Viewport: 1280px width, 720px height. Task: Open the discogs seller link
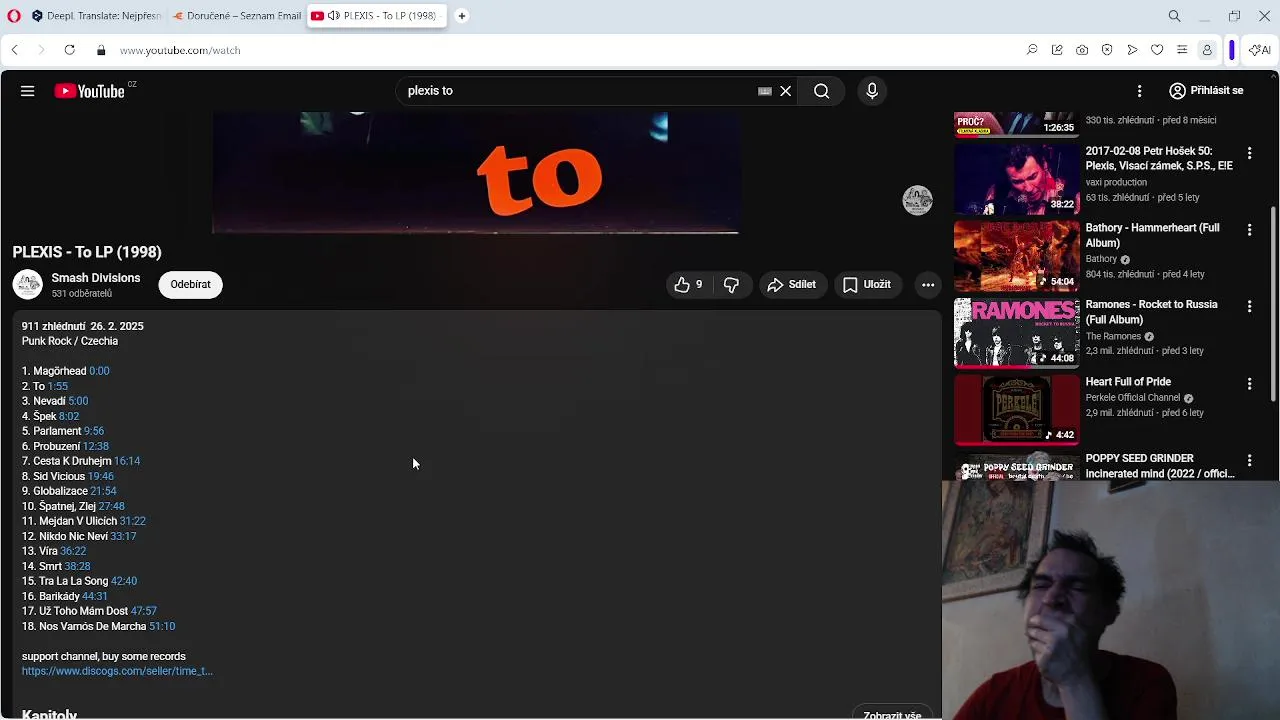point(117,671)
